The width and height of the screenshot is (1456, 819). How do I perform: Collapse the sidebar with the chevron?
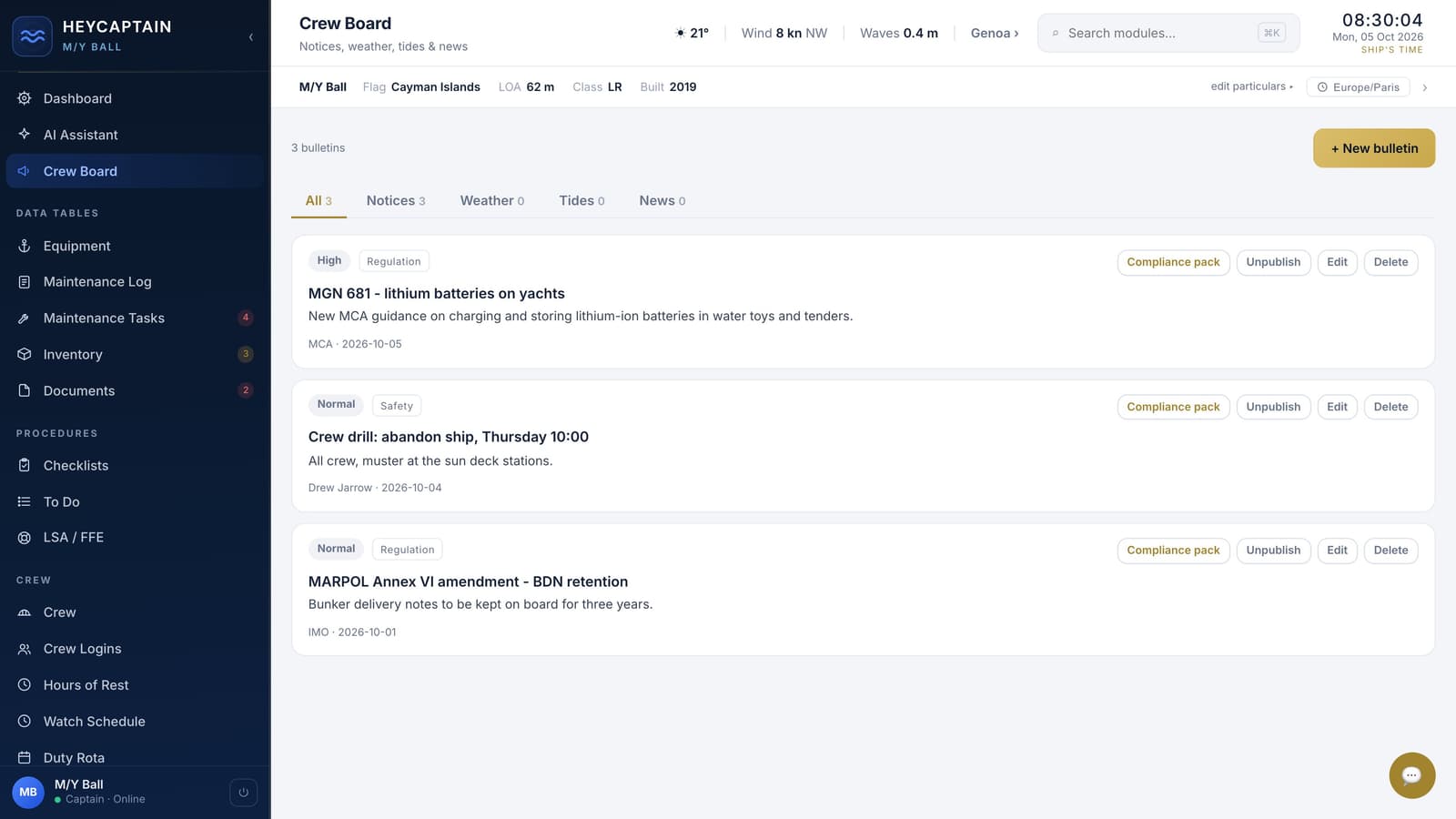pyautogui.click(x=250, y=37)
